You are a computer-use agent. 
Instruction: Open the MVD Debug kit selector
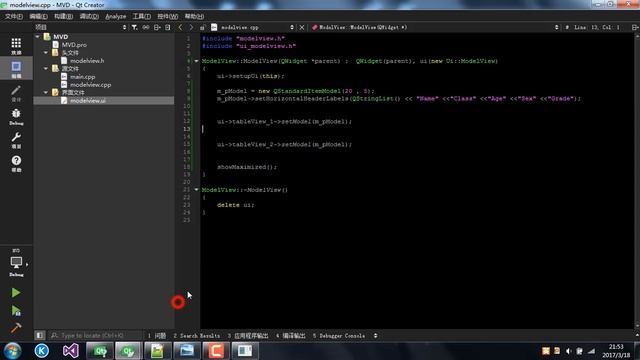[16, 263]
